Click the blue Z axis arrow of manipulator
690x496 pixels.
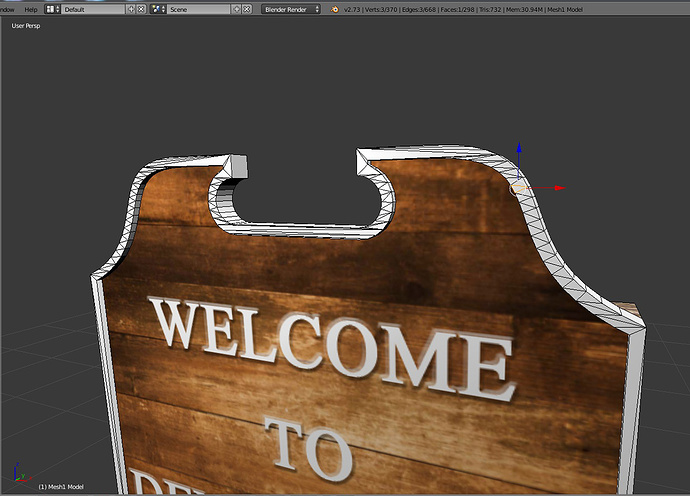[519, 148]
